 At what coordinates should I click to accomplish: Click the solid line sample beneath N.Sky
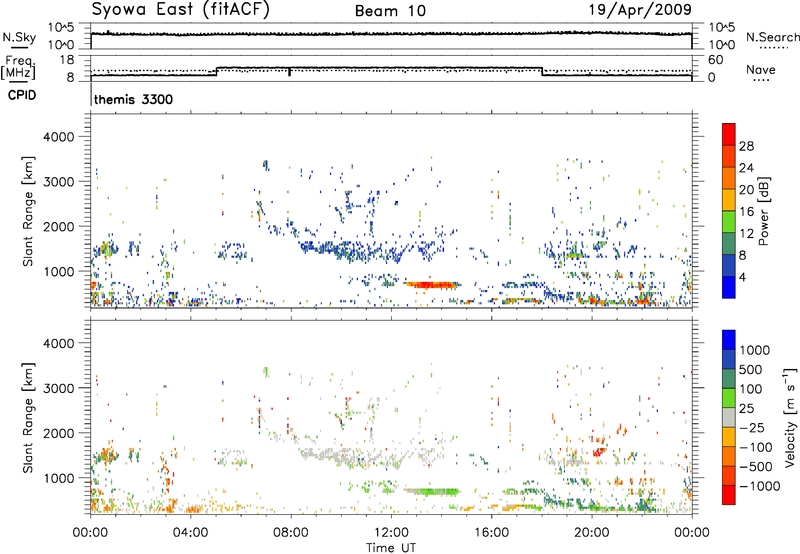point(19,48)
